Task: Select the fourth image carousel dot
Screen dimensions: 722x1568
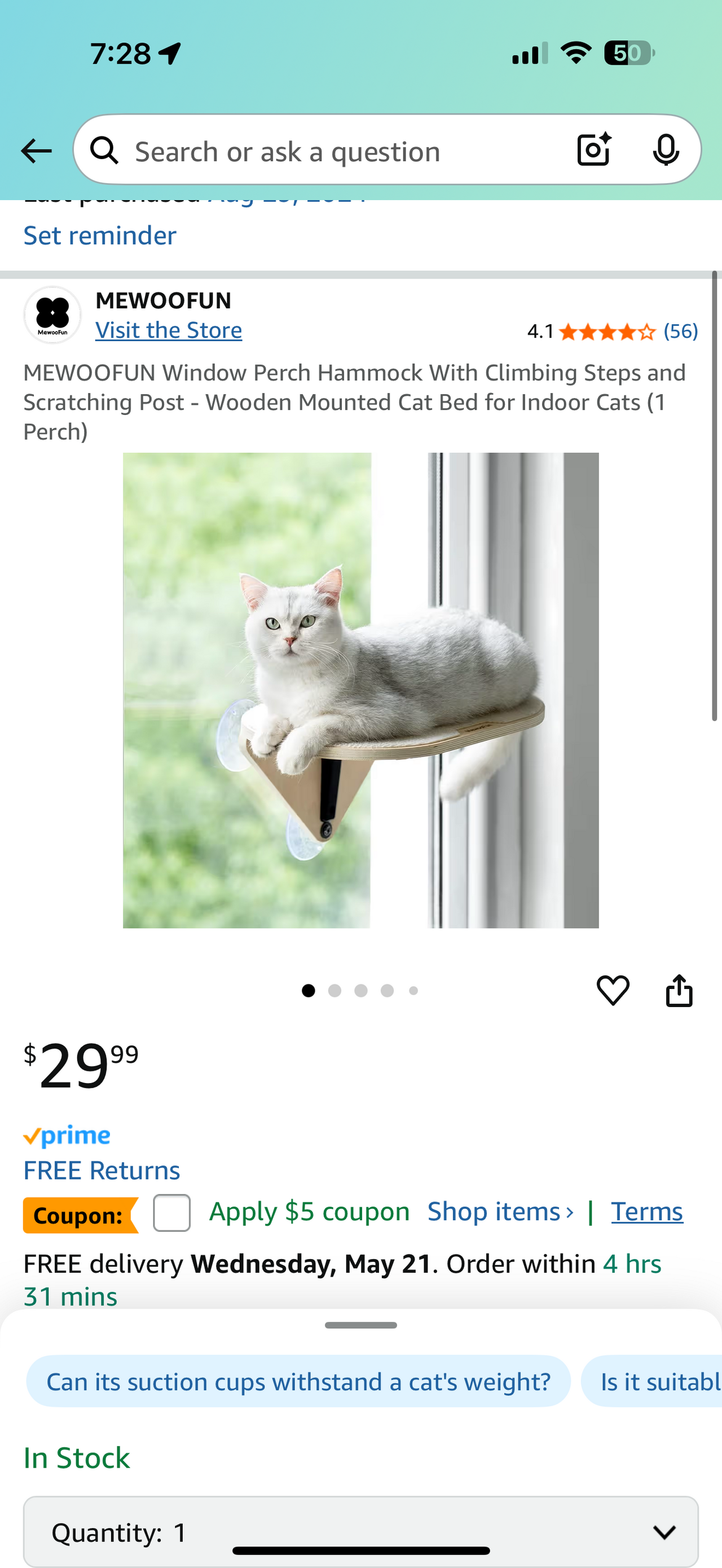Action: [387, 990]
